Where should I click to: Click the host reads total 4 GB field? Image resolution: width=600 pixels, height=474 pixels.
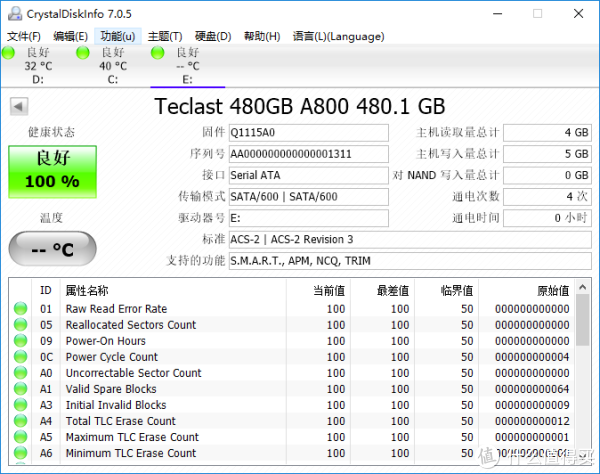pos(547,133)
